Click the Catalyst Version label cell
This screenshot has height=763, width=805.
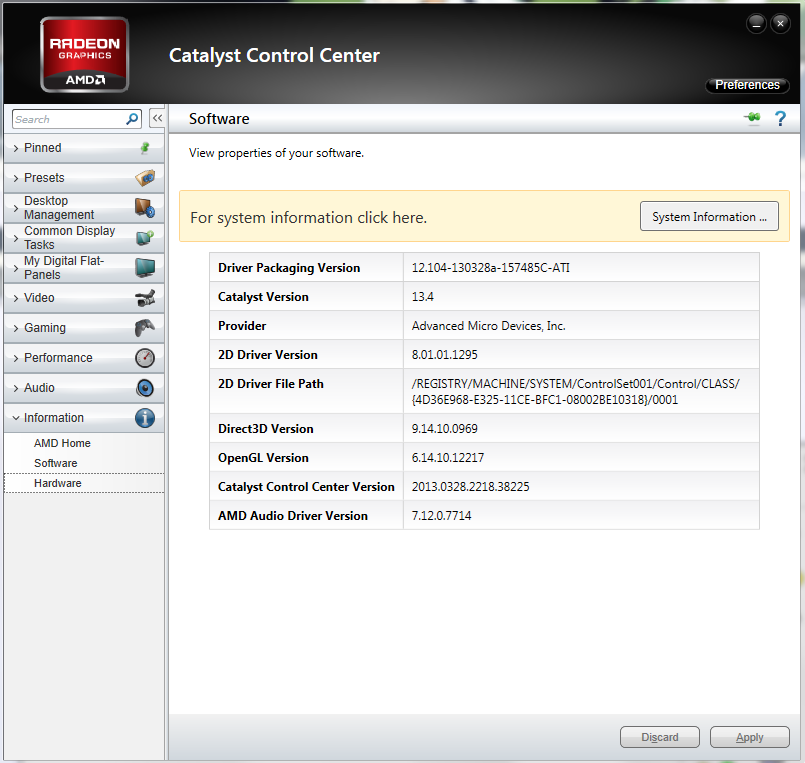click(306, 297)
